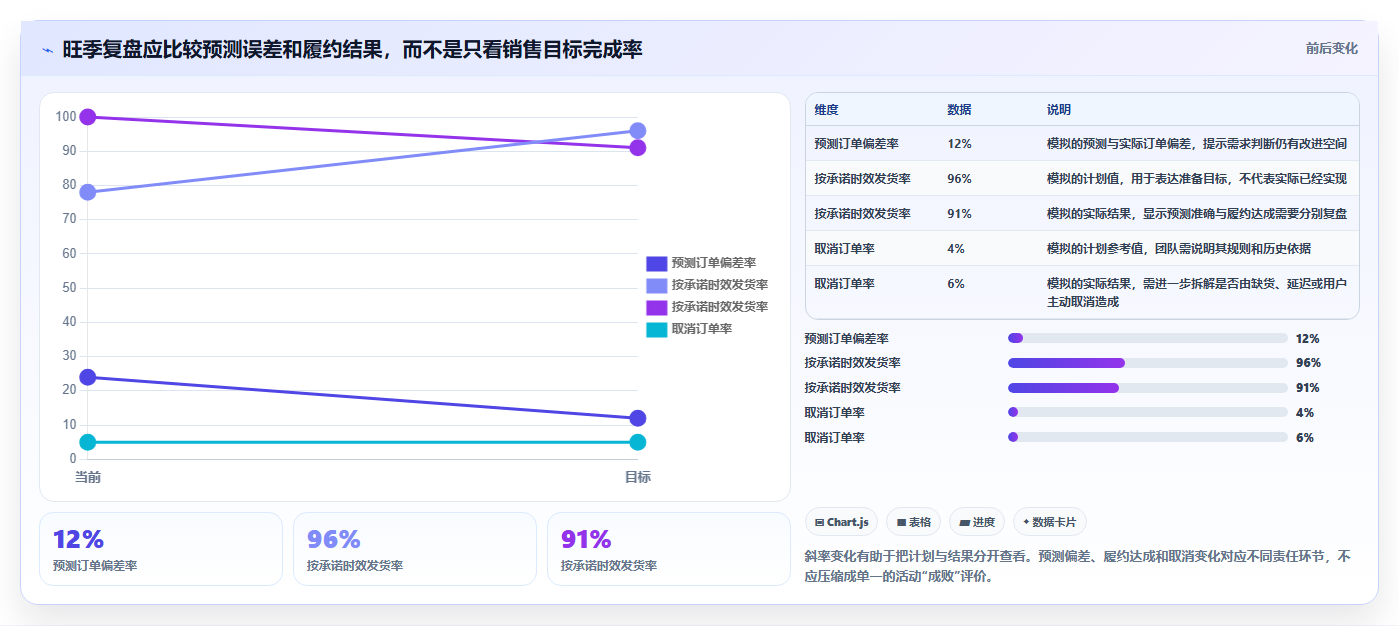
Task: Click the 前后变化 badge in the header
Action: 1331,48
